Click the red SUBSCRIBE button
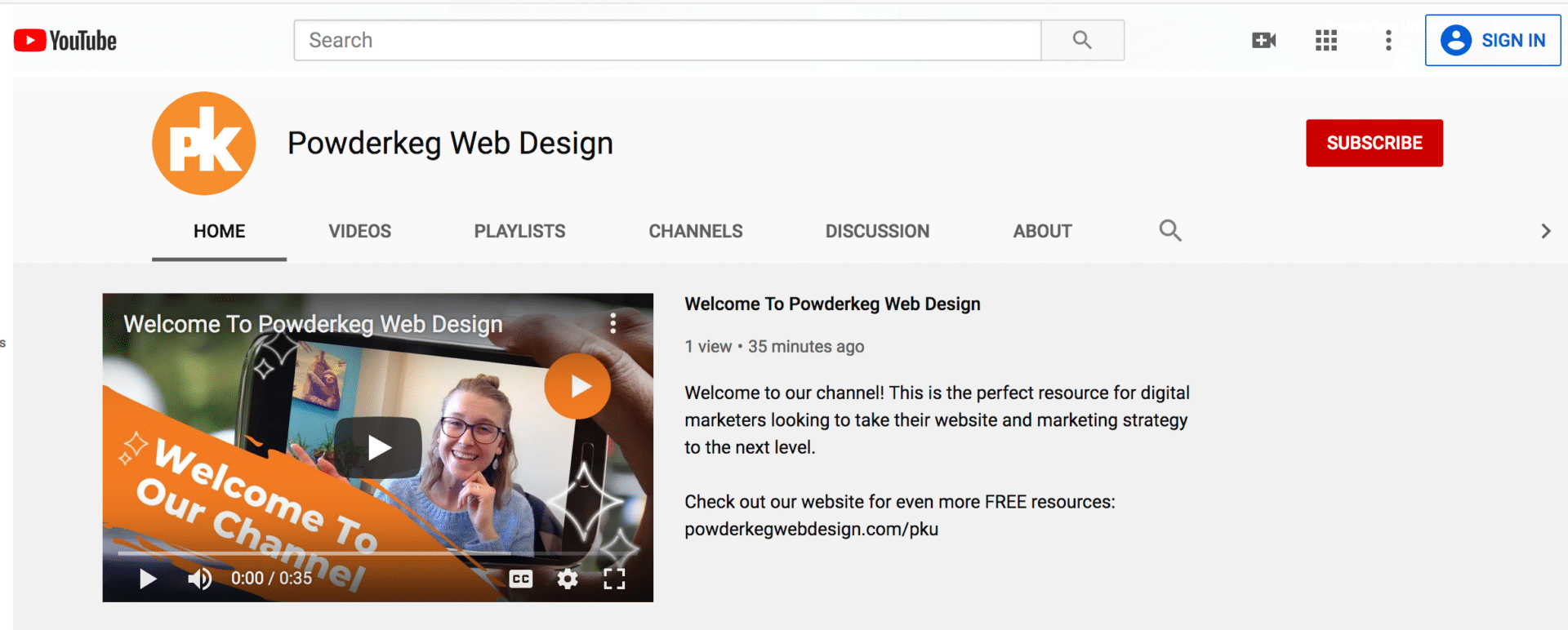 click(x=1374, y=143)
